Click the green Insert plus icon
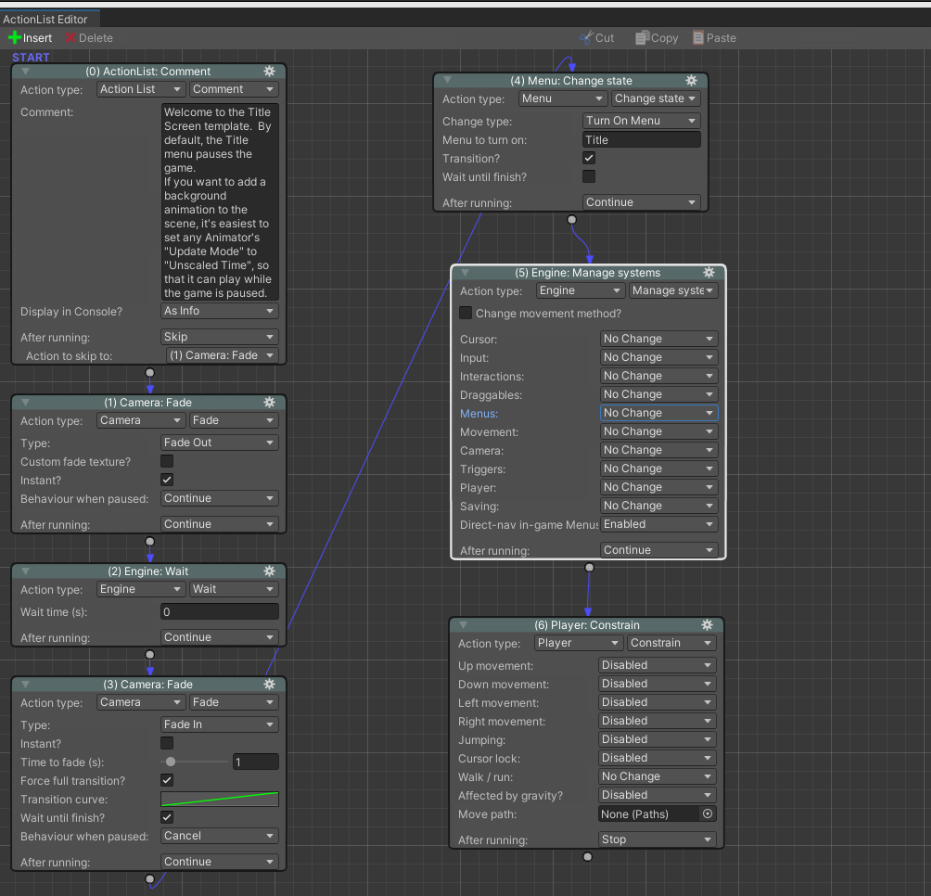This screenshot has width=931, height=896. tap(14, 38)
